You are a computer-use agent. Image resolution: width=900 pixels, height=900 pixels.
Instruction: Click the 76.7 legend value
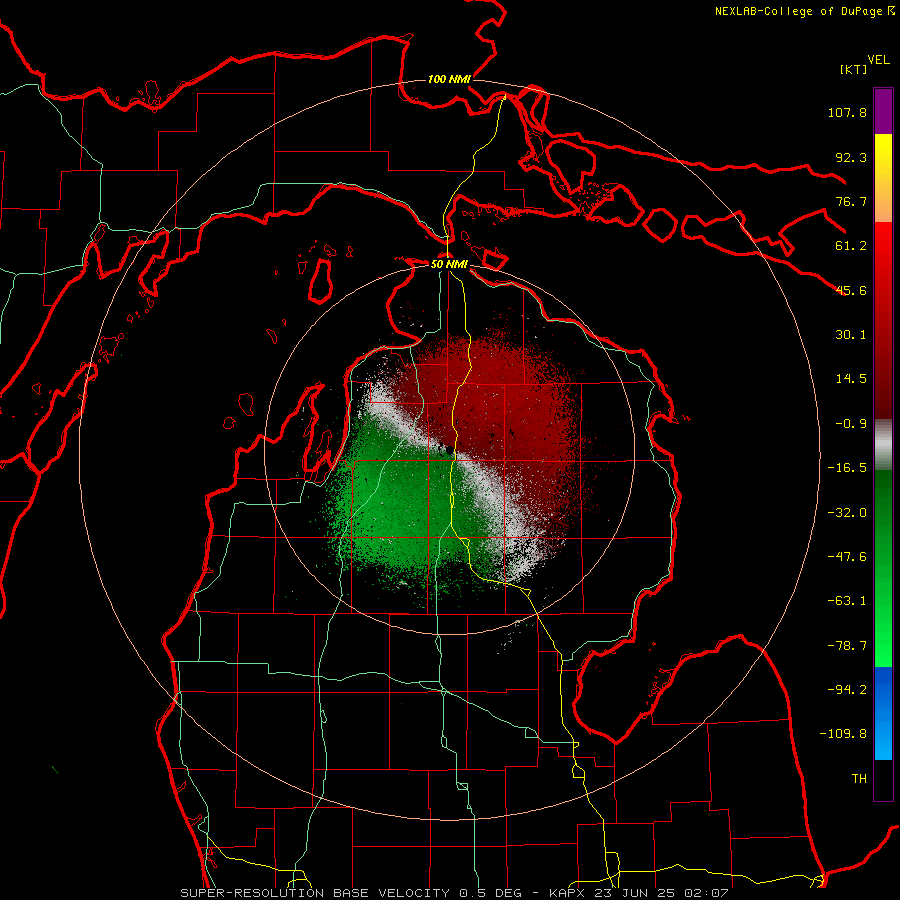coord(851,201)
